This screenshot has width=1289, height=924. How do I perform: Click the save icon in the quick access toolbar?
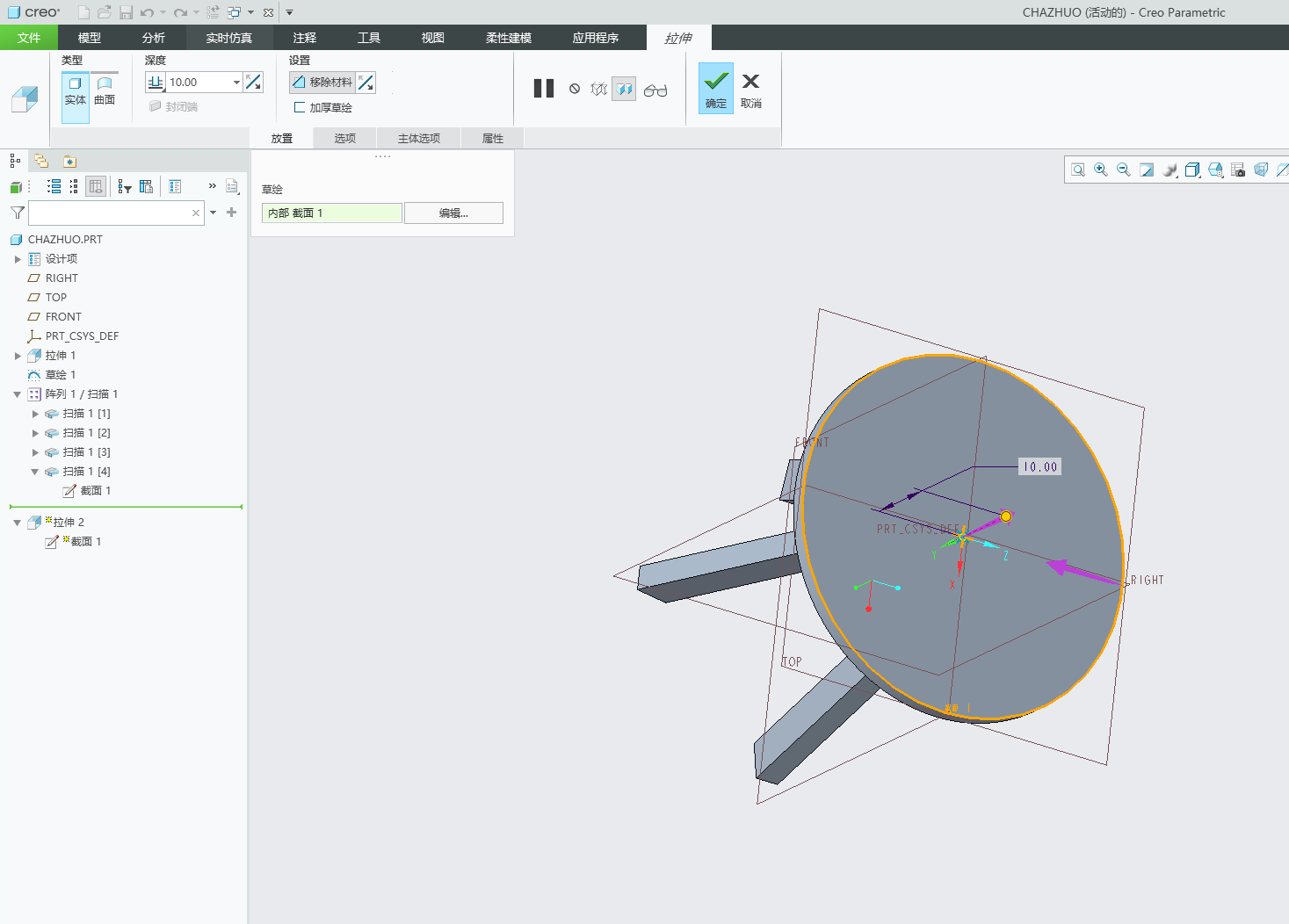126,12
